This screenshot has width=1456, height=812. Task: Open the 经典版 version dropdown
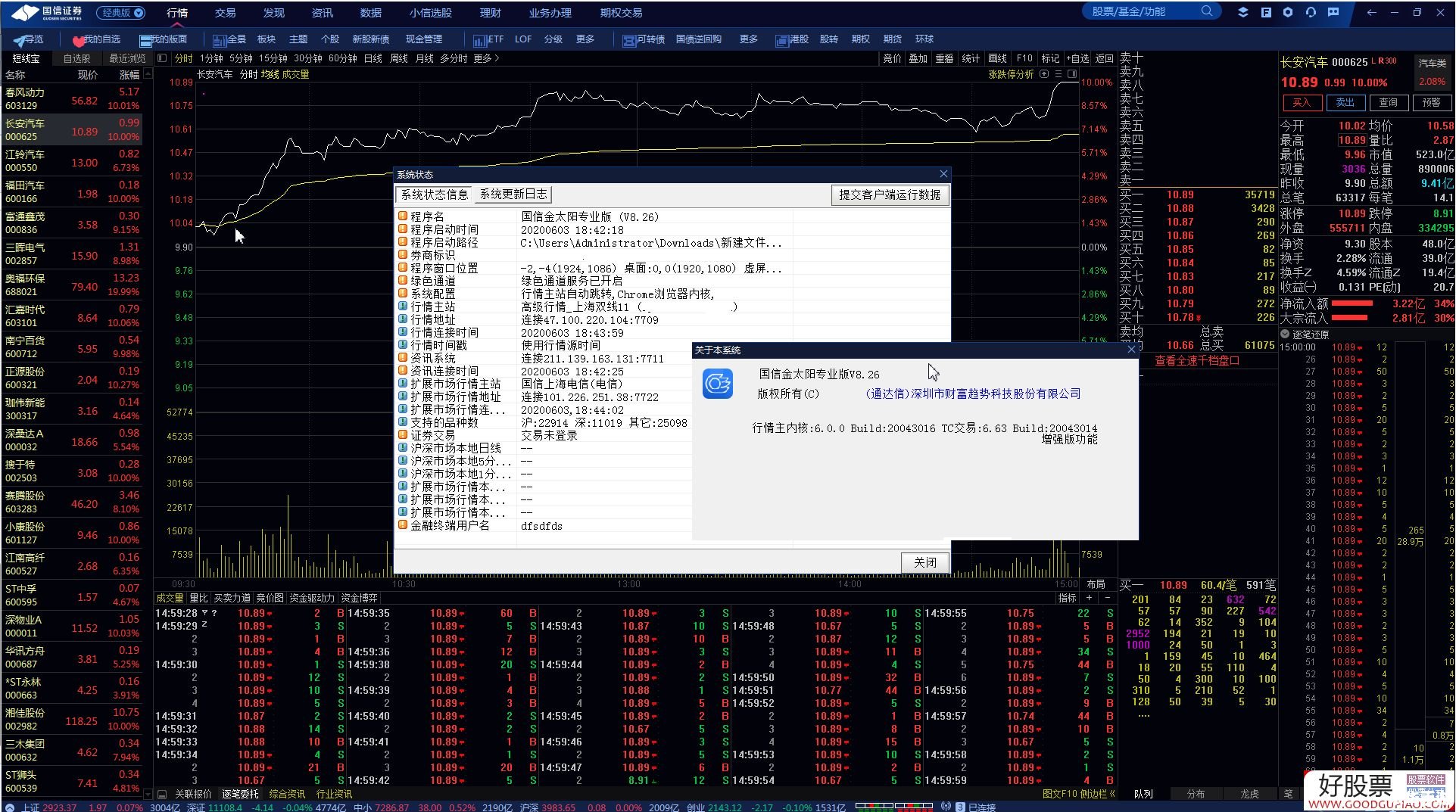point(121,13)
